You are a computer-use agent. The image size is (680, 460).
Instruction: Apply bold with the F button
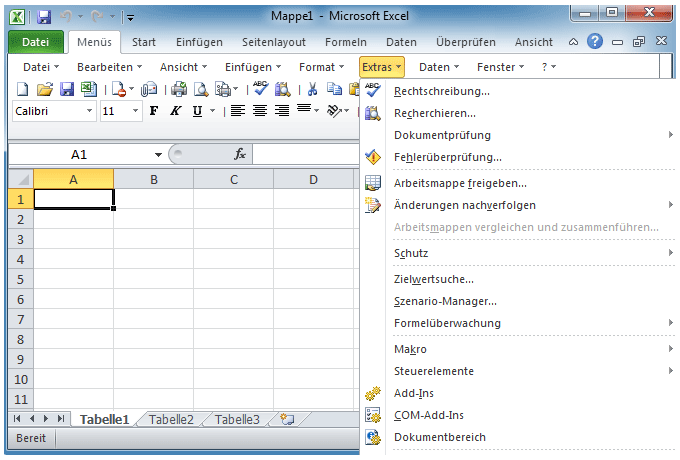(x=154, y=111)
